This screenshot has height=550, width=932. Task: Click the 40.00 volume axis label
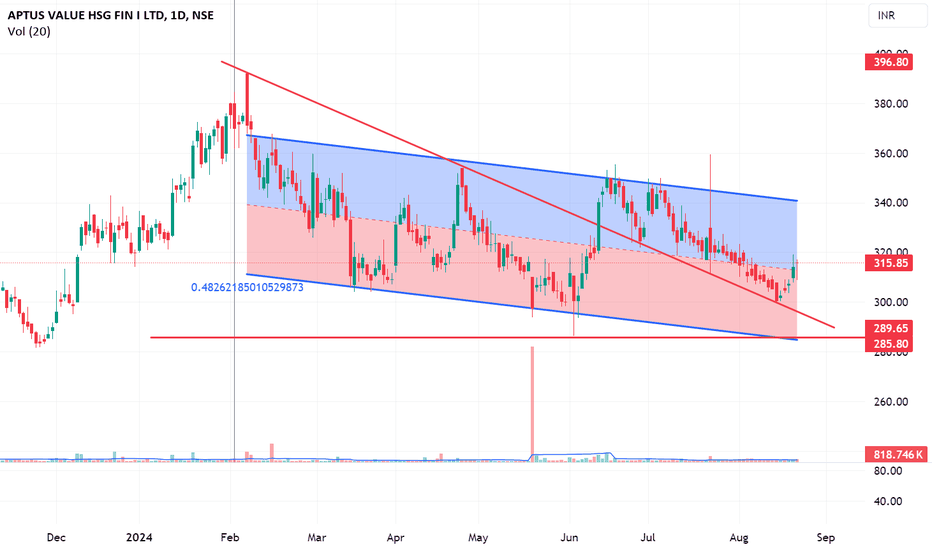(888, 501)
